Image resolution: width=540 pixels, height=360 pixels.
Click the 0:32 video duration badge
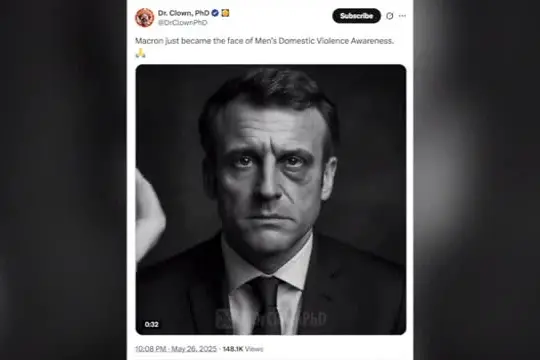[152, 324]
